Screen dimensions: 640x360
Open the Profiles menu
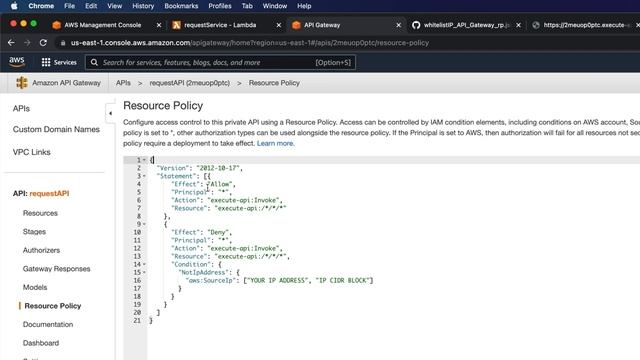(220, 6)
